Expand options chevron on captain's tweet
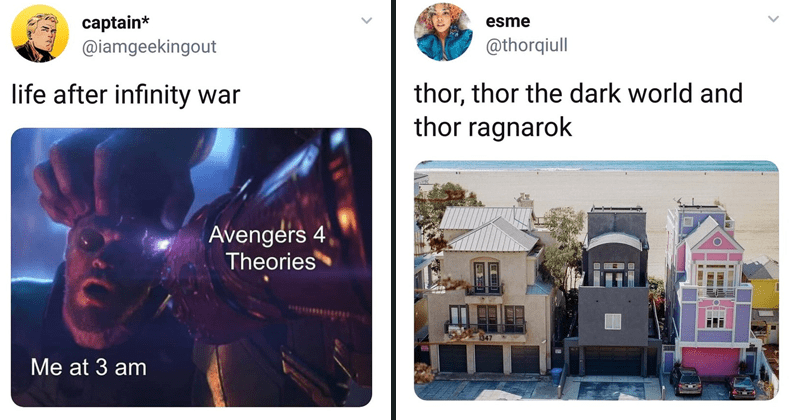The image size is (800, 420). click(x=366, y=21)
